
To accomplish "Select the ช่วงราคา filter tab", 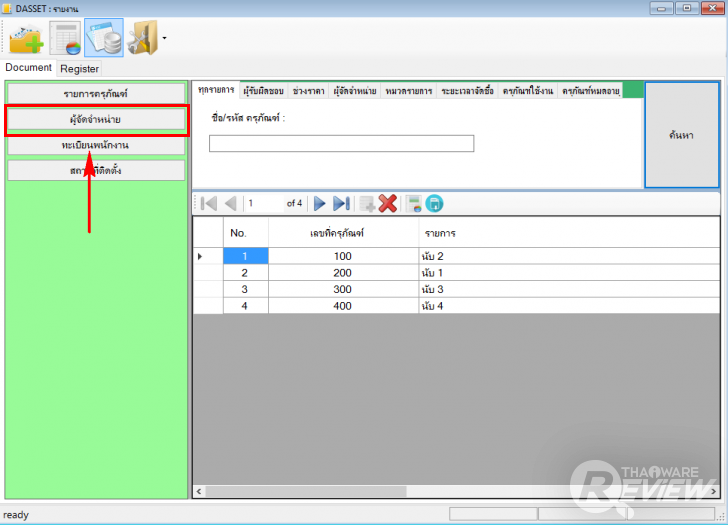I will (x=308, y=91).
